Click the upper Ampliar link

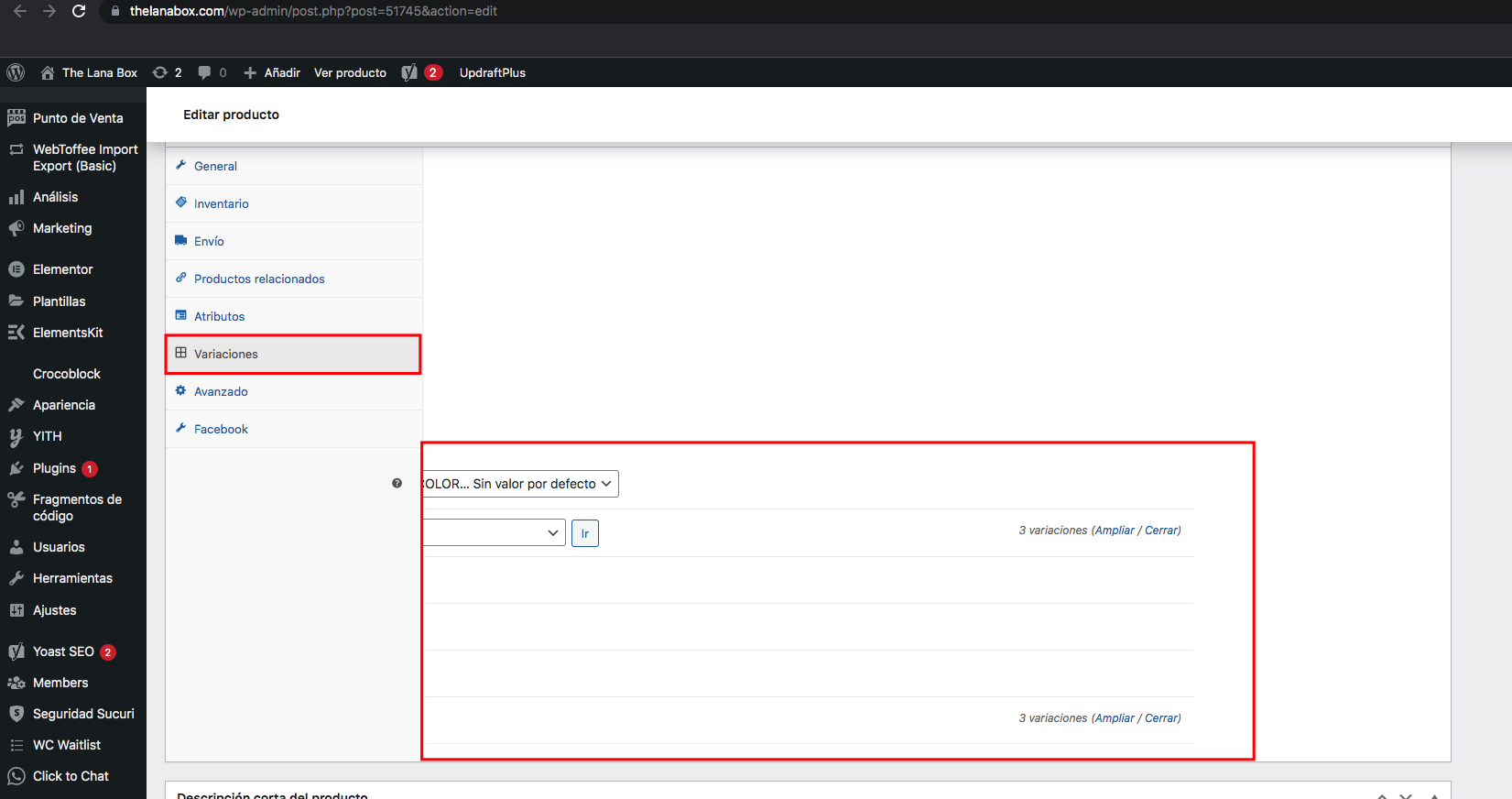click(1115, 531)
